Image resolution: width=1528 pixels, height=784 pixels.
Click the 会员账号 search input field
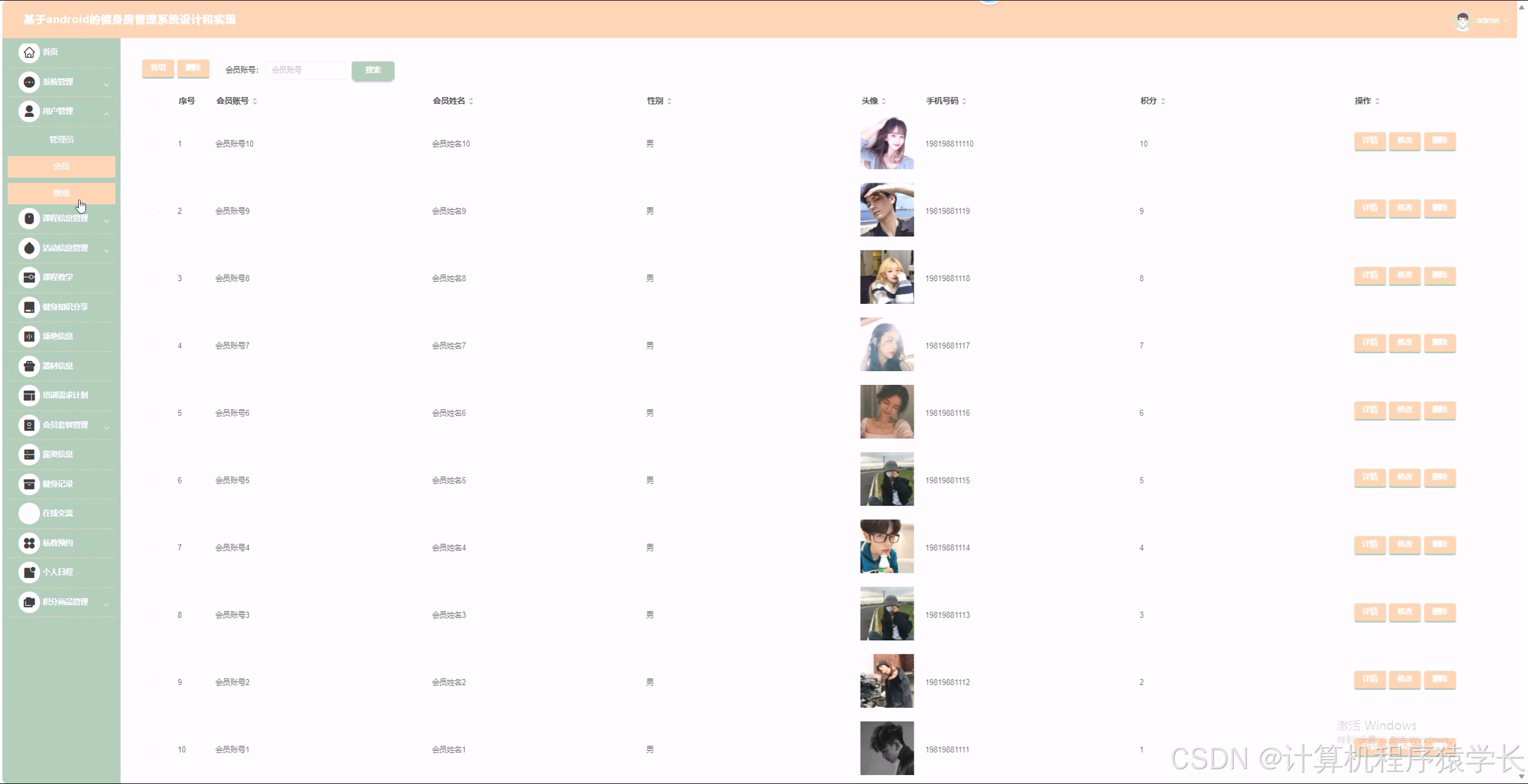point(305,70)
